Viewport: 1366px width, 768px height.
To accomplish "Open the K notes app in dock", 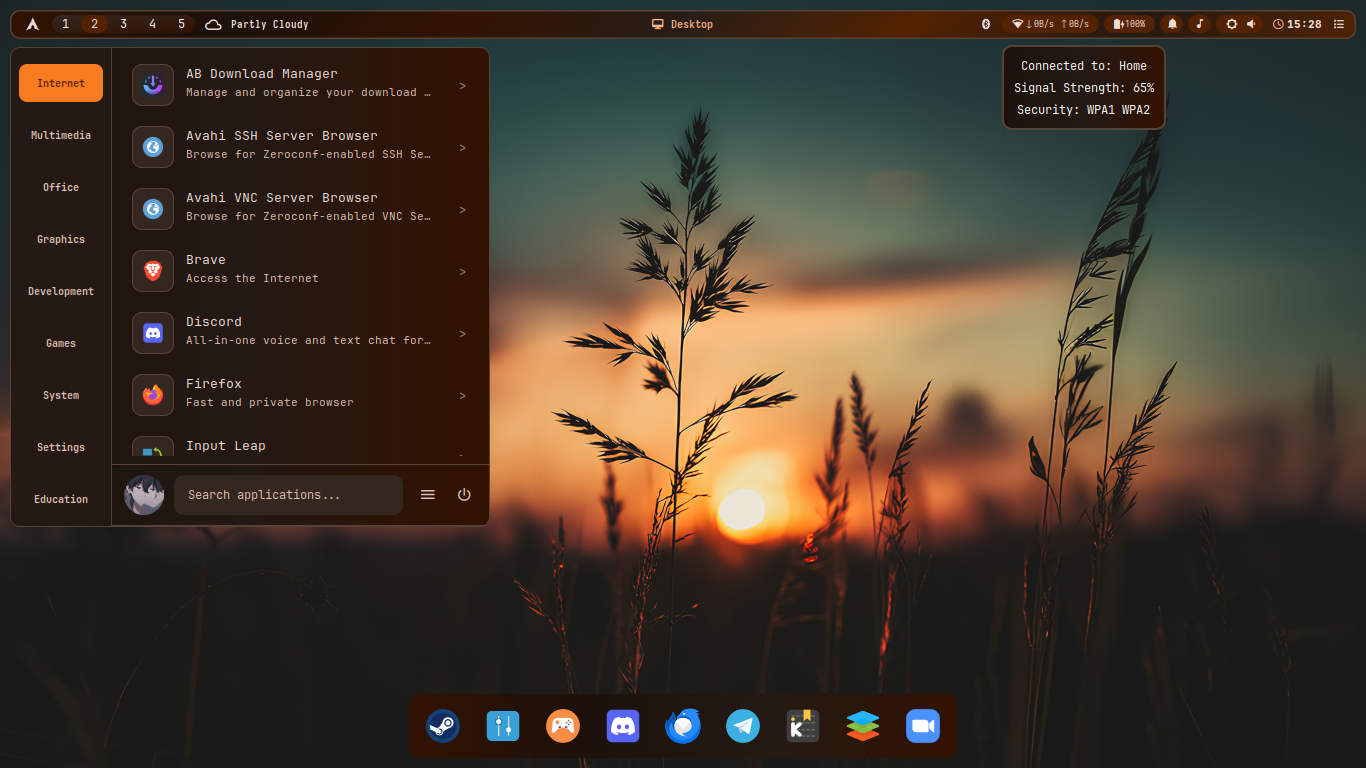I will [x=803, y=726].
